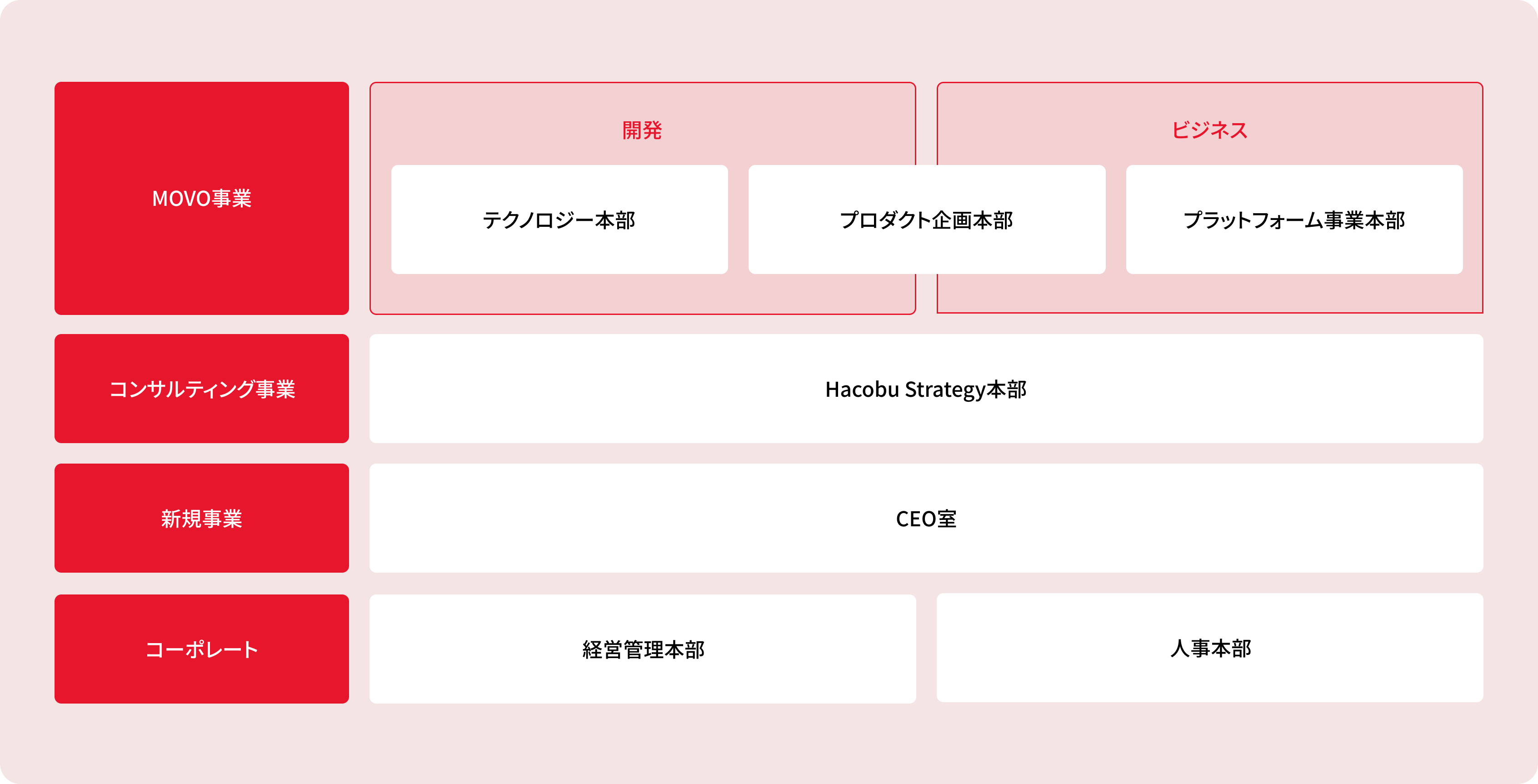Image resolution: width=1538 pixels, height=784 pixels.
Task: Click the 人事本部 box
Action: point(1210,648)
